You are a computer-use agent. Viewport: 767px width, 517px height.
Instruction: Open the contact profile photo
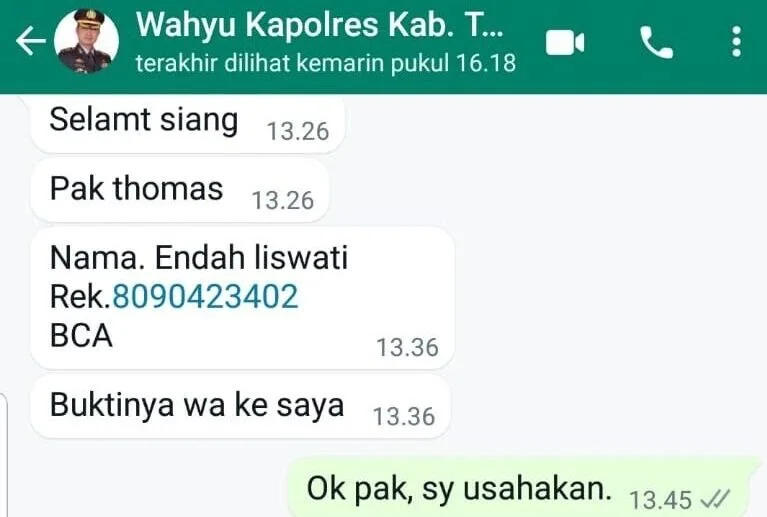click(x=86, y=41)
